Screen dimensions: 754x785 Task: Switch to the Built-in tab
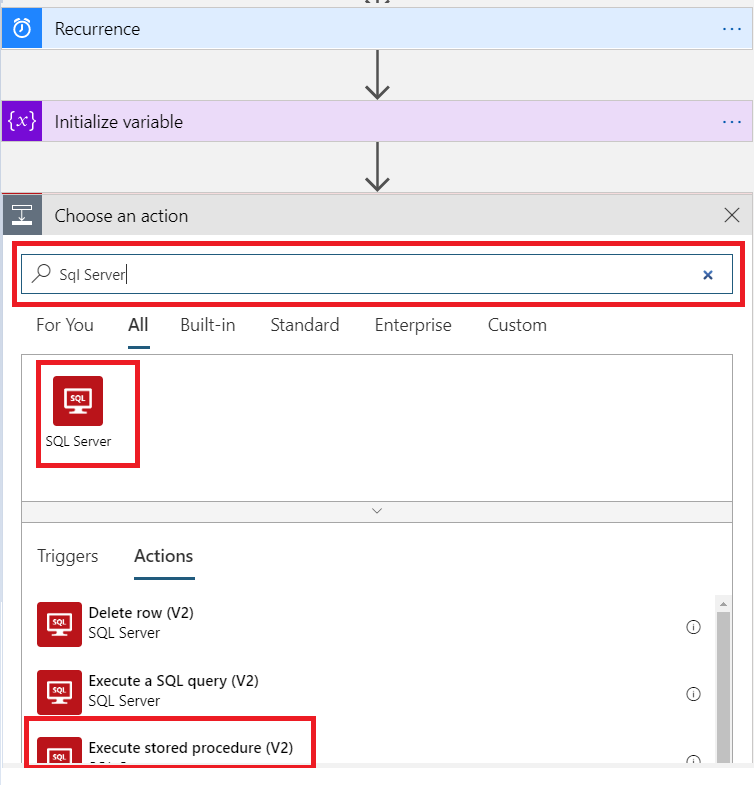208,325
